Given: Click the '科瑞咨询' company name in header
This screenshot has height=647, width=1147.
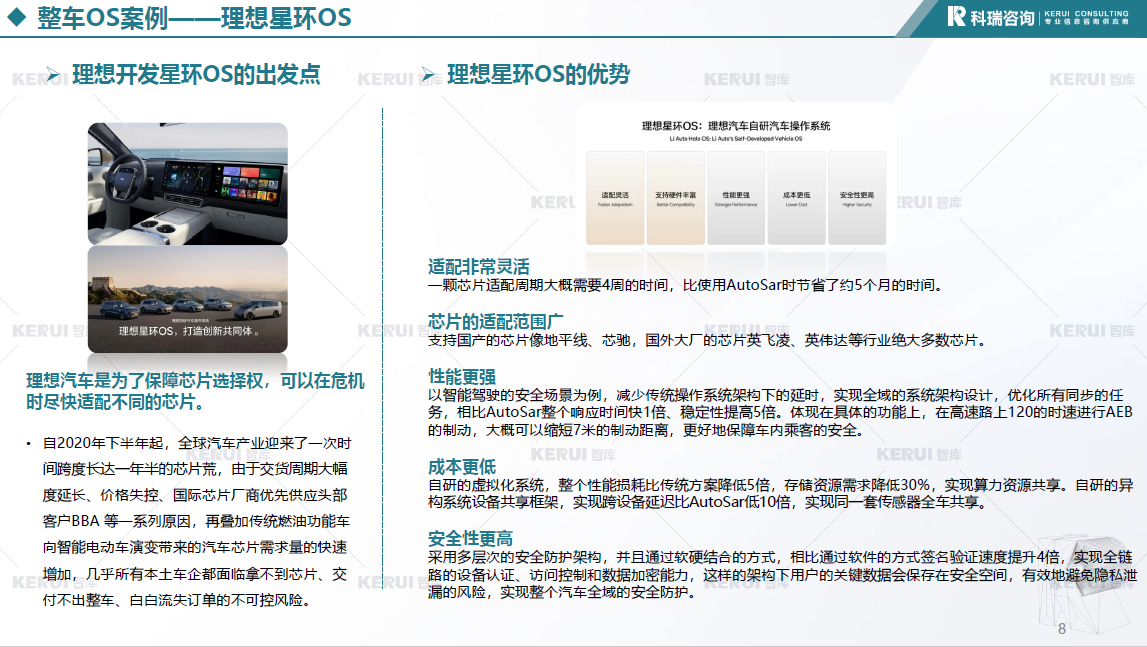Looking at the screenshot, I should (x=1002, y=18).
